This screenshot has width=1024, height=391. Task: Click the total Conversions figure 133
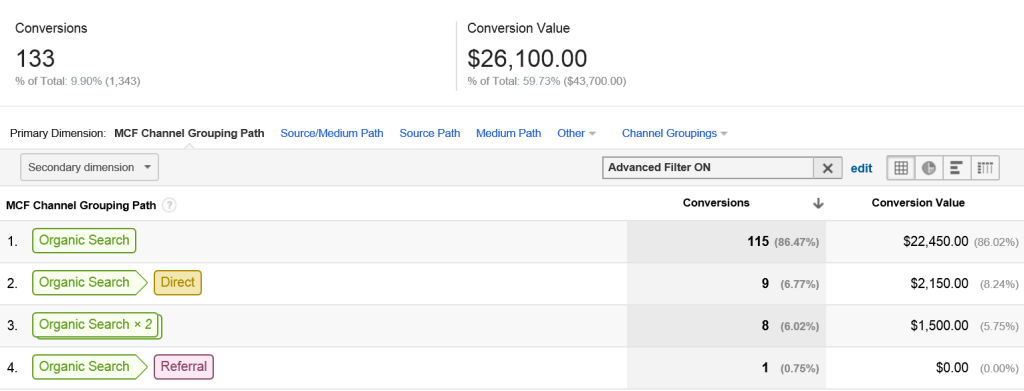pos(35,59)
